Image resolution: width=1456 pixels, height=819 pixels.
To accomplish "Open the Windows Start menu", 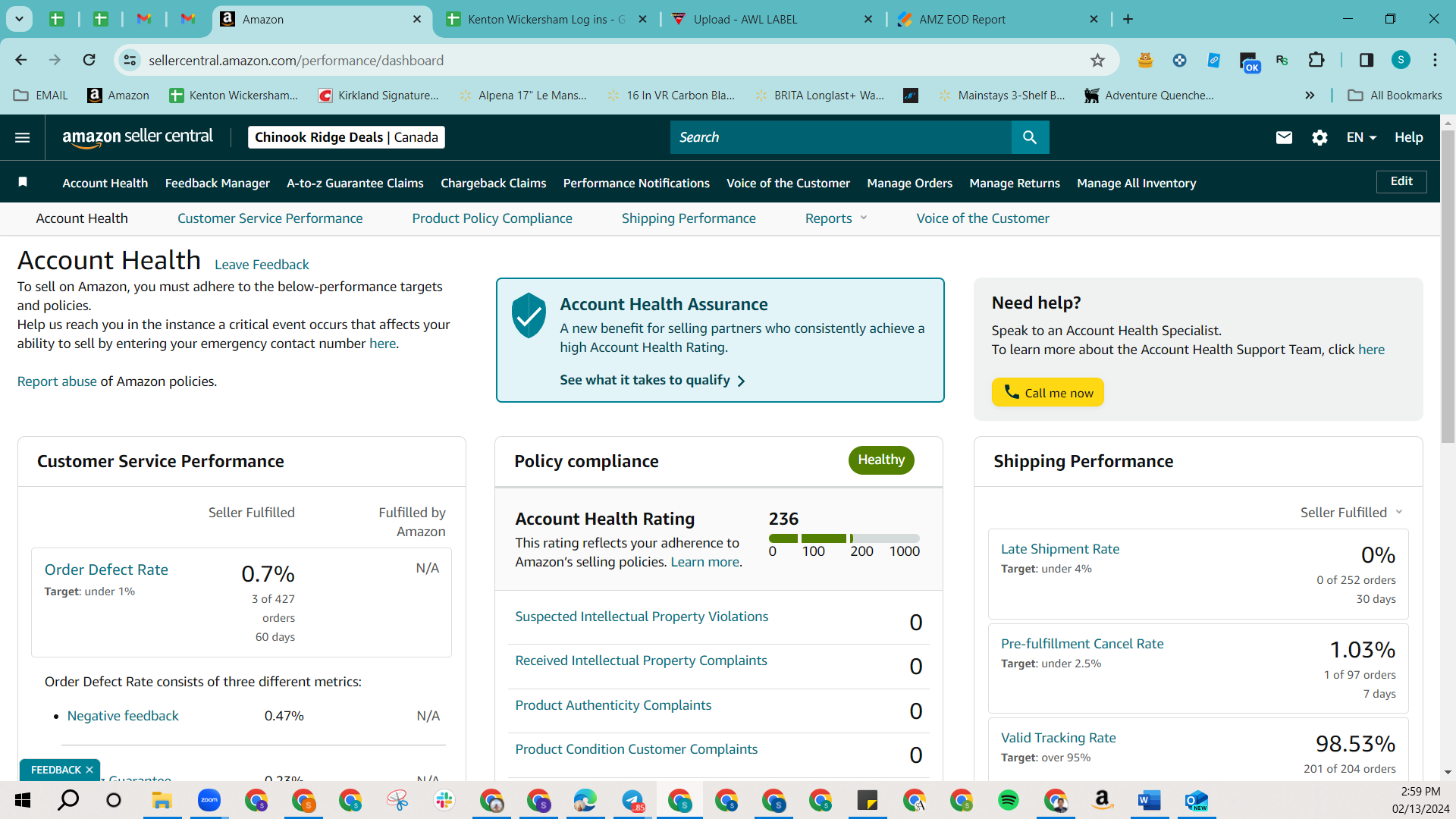I will pyautogui.click(x=23, y=800).
